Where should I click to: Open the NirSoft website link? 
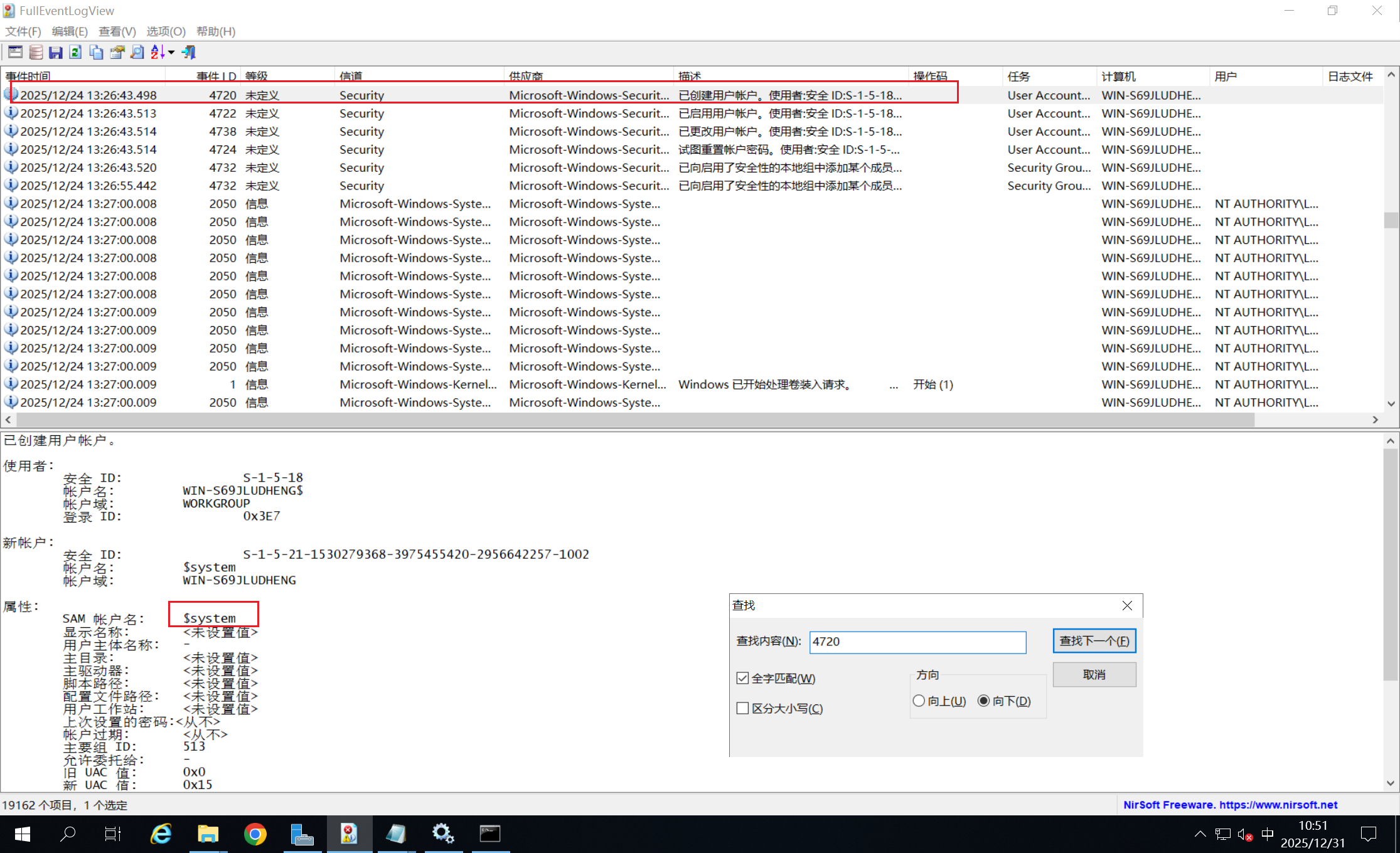1230,805
